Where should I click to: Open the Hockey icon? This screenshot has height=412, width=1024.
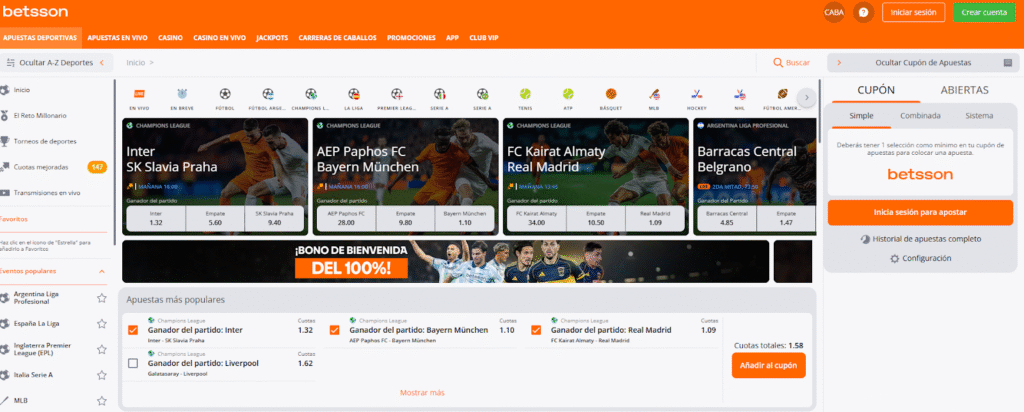(697, 94)
